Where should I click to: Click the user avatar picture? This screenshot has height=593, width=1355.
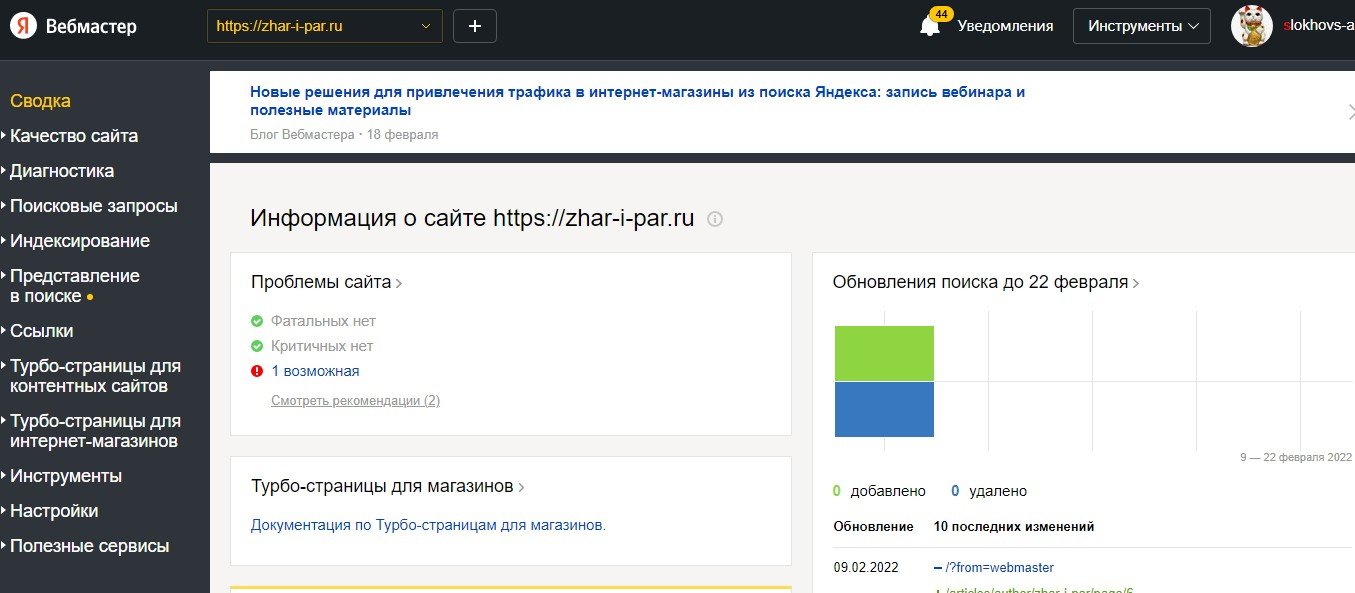click(x=1252, y=26)
